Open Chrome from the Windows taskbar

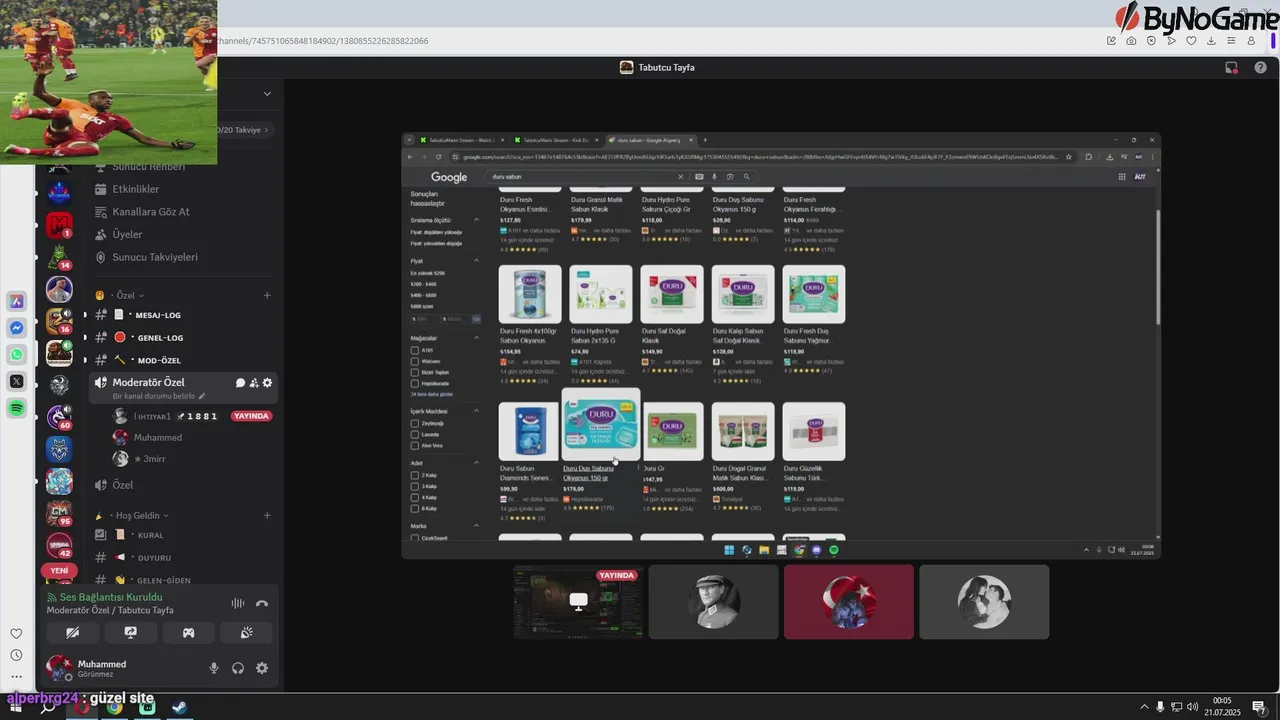pos(115,707)
